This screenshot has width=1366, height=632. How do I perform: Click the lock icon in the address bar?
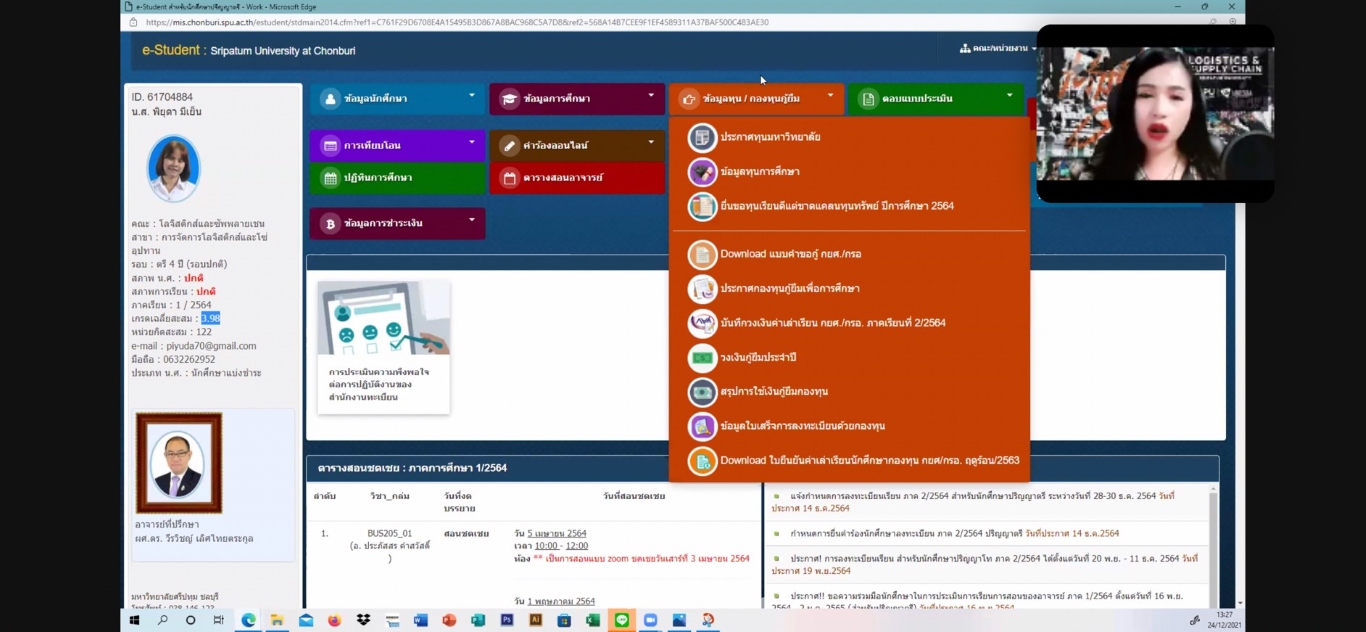(133, 22)
